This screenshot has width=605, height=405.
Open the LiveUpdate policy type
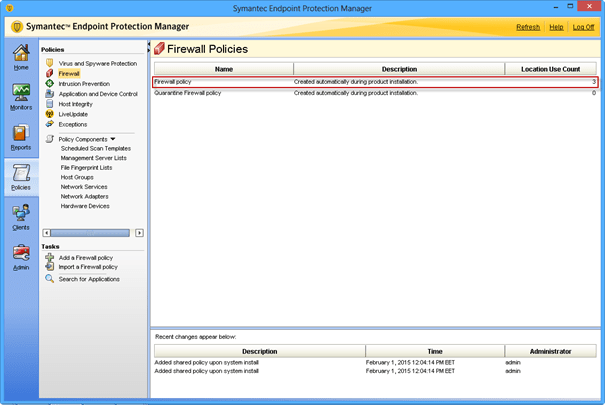coord(75,114)
